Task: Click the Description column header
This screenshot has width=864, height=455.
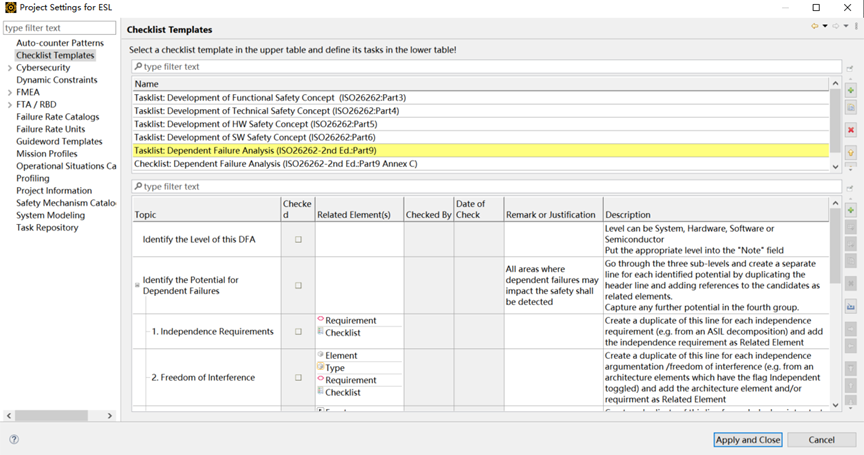Action: click(x=716, y=209)
